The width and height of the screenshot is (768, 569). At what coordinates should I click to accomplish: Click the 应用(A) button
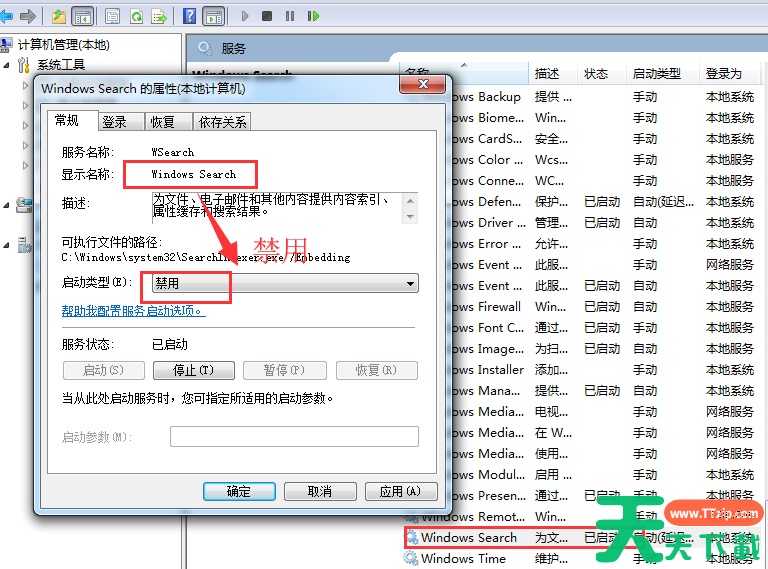point(401,491)
